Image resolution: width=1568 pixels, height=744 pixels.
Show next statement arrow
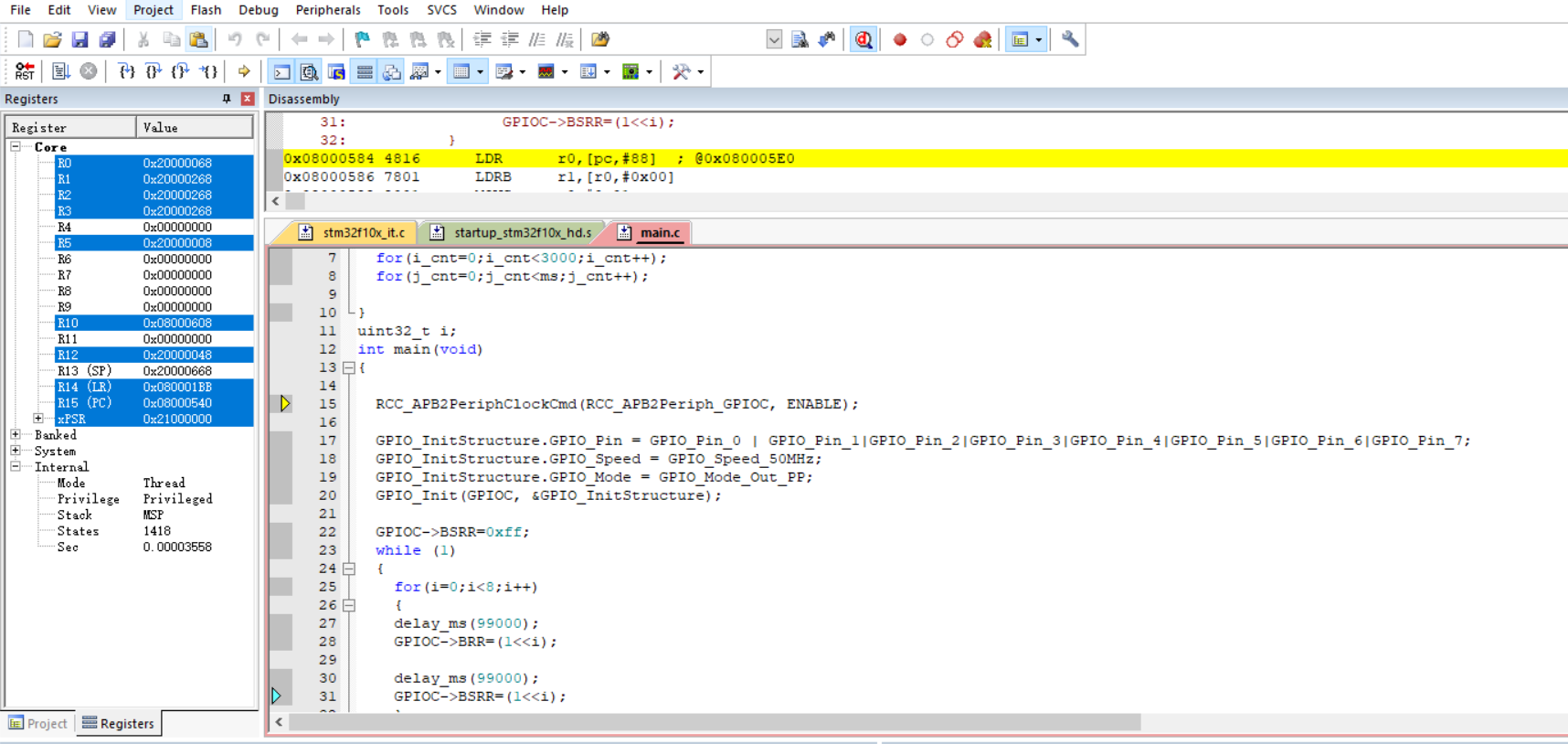(x=244, y=71)
